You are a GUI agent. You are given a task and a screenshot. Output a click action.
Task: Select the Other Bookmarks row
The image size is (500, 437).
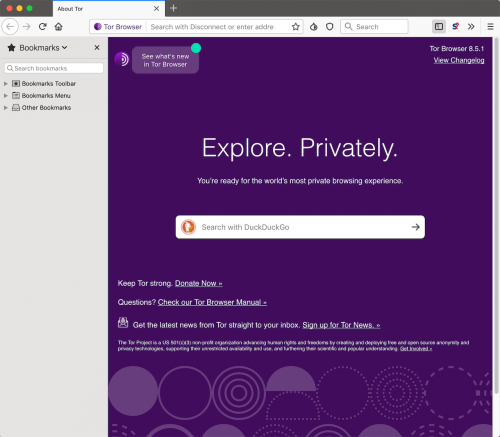click(x=54, y=108)
